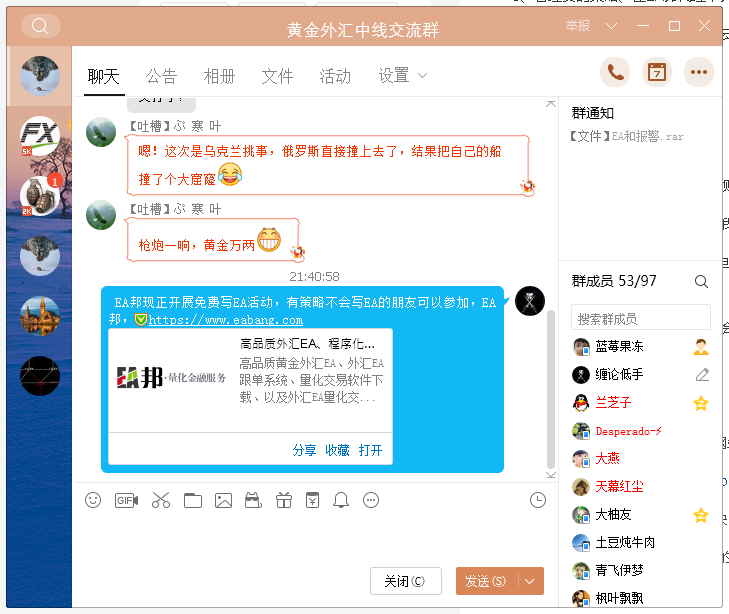Select member 兰芝子
729x614 pixels.
pyautogui.click(x=641, y=403)
